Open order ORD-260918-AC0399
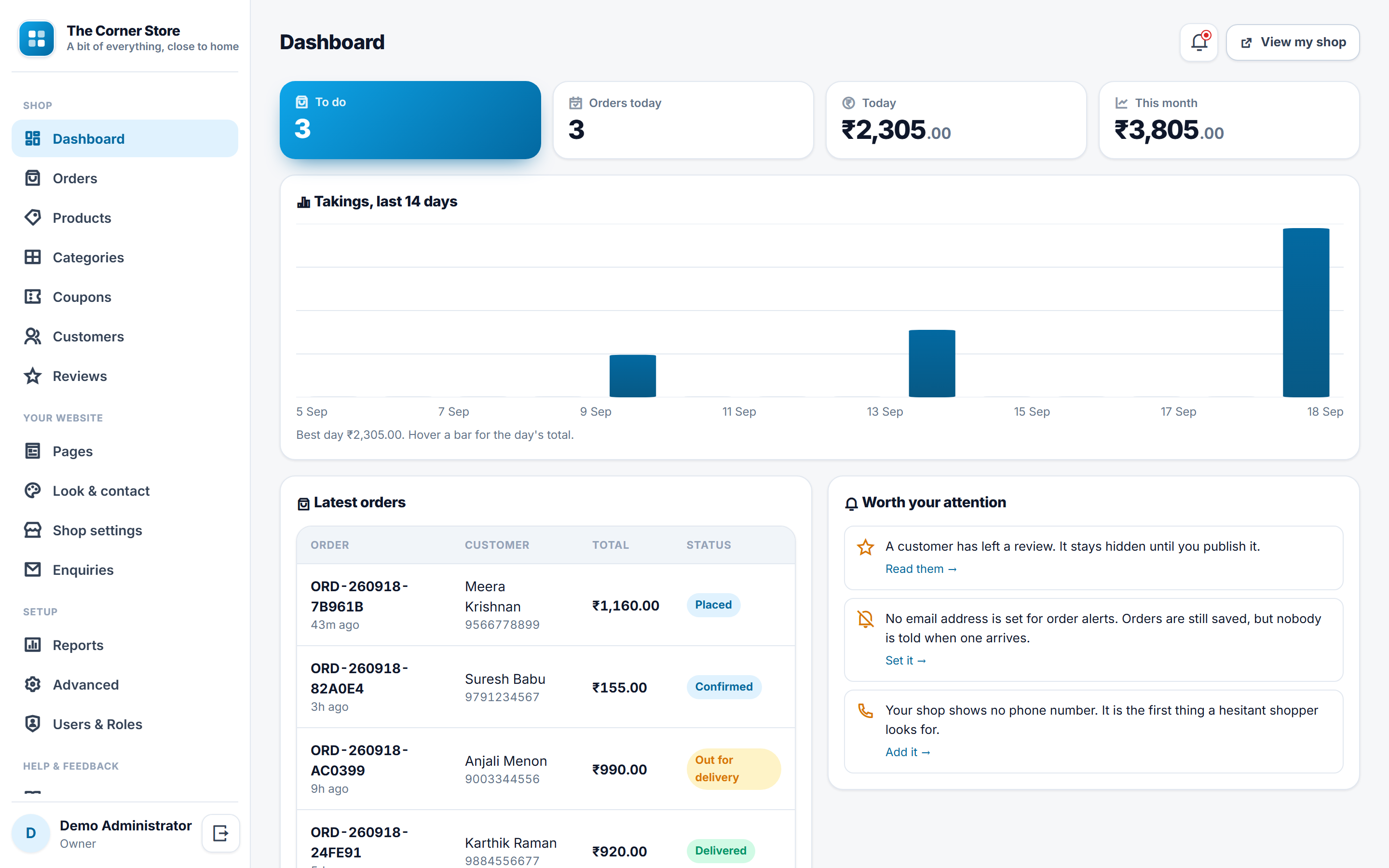This screenshot has width=1389, height=868. 359,760
